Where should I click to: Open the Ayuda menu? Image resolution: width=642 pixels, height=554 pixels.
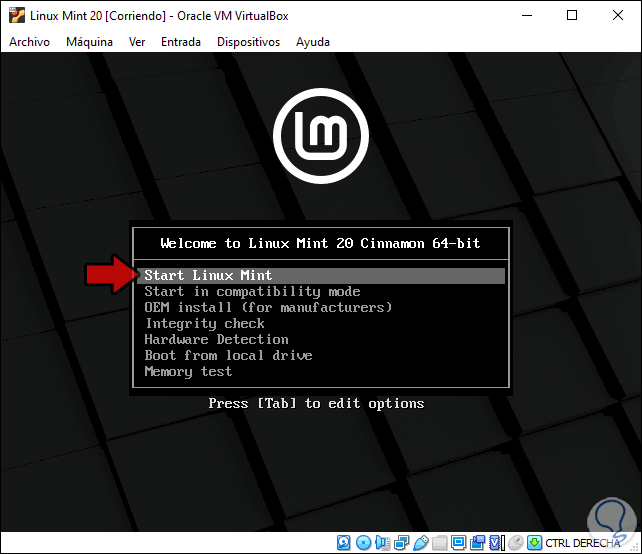point(313,42)
